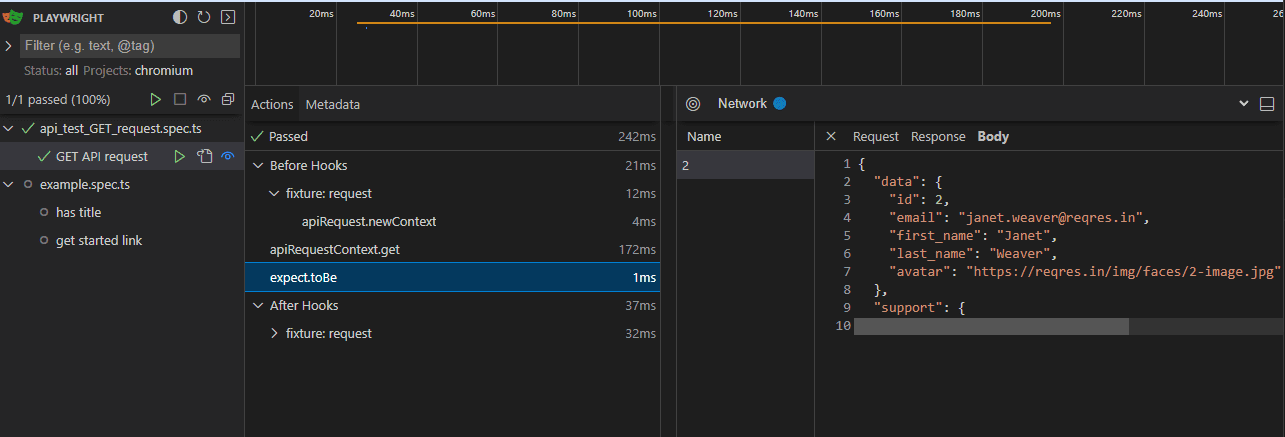The height and width of the screenshot is (437, 1285).
Task: Toggle the output terminal icon
Action: click(228, 17)
